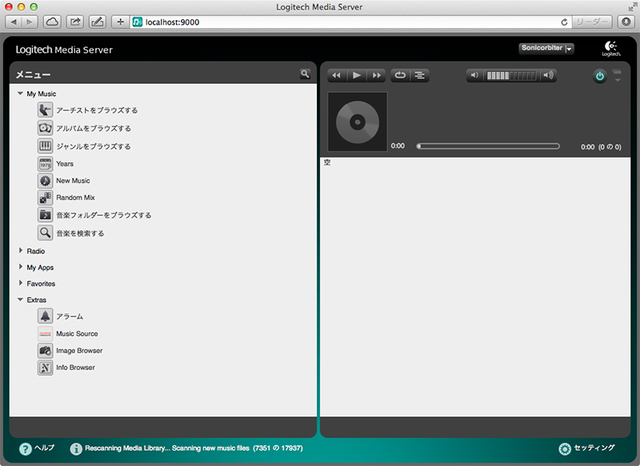The width and height of the screenshot is (640, 466).
Task: Click the ヘルプ help link
Action: pos(44,448)
